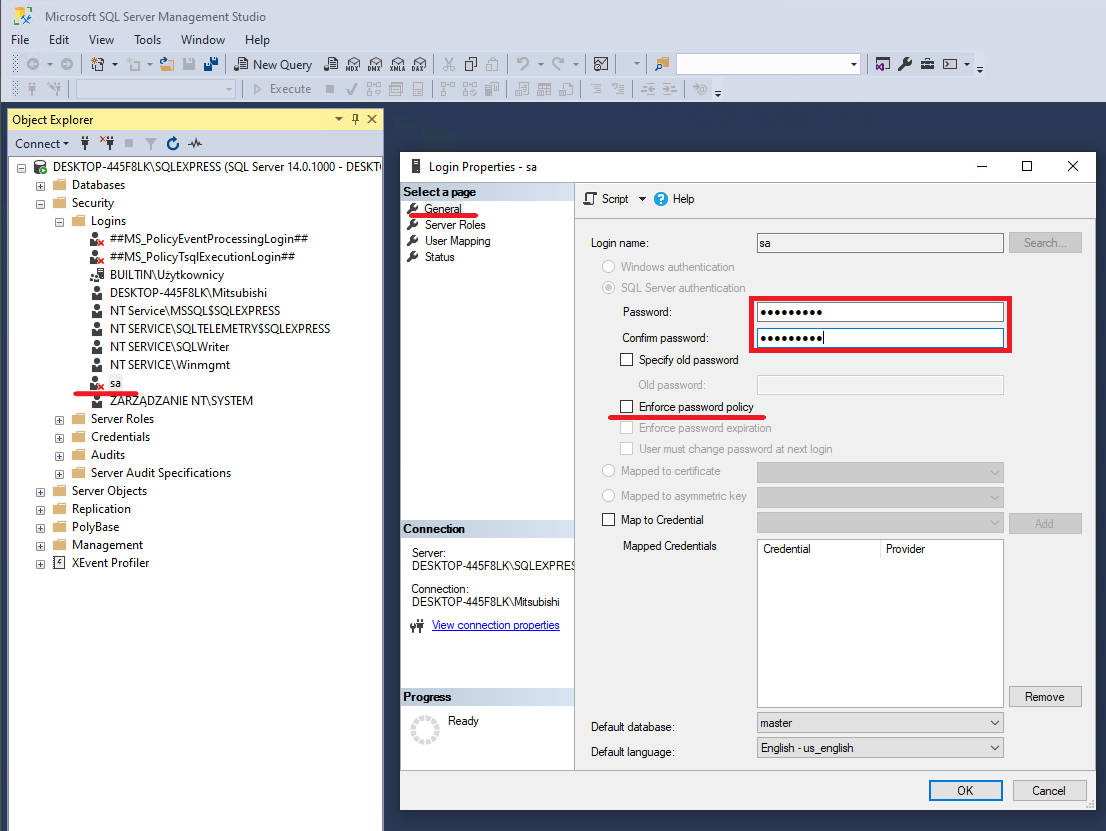Open the Toolbox icon in main toolbar

928,64
